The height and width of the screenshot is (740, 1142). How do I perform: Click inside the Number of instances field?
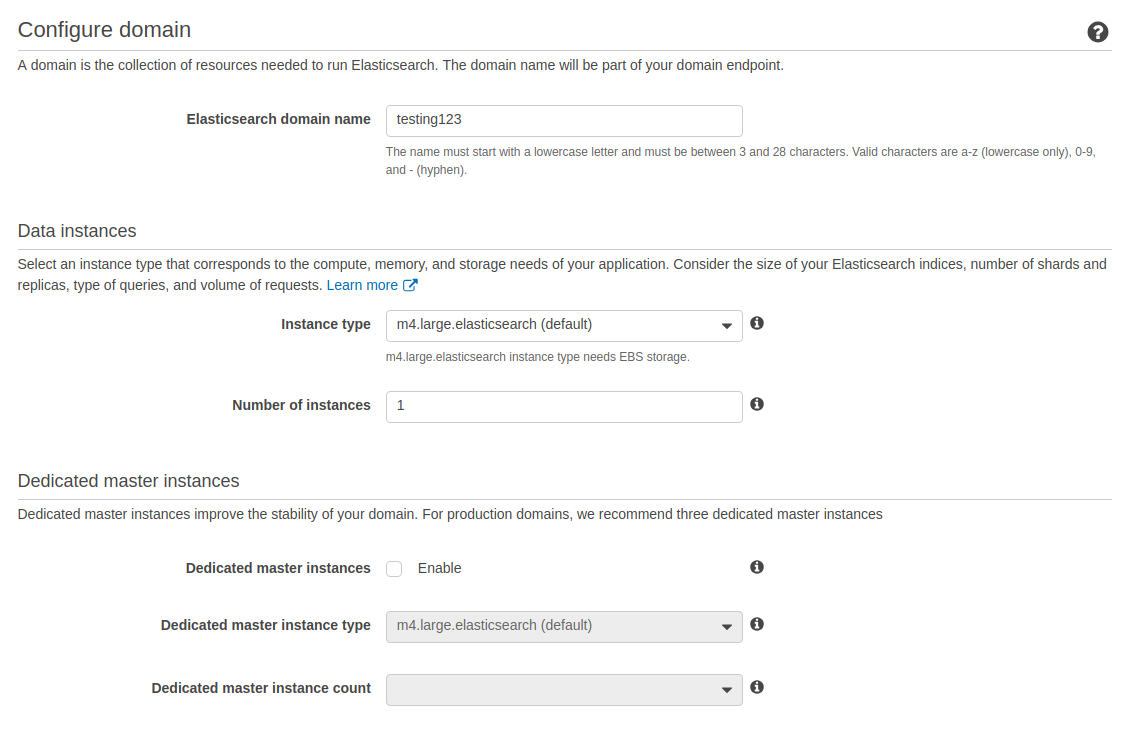(564, 406)
